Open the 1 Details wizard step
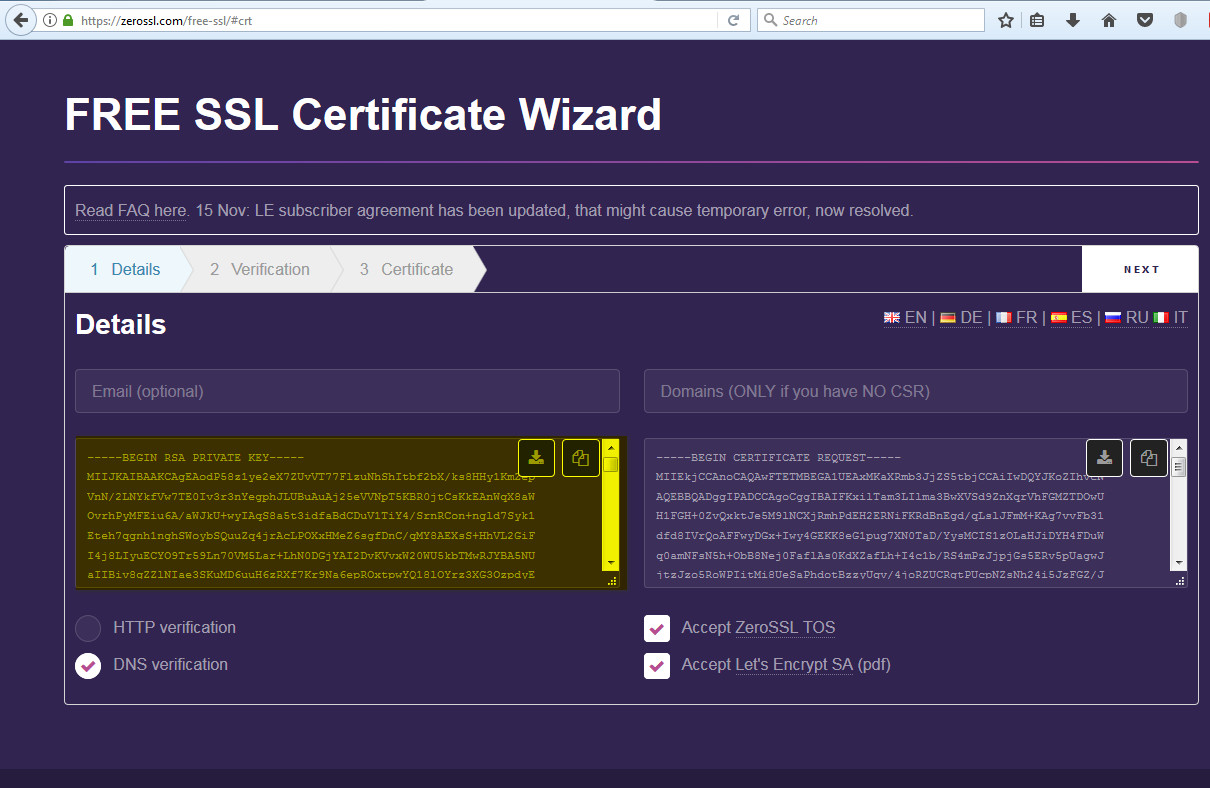The image size is (1210, 788). (x=125, y=269)
